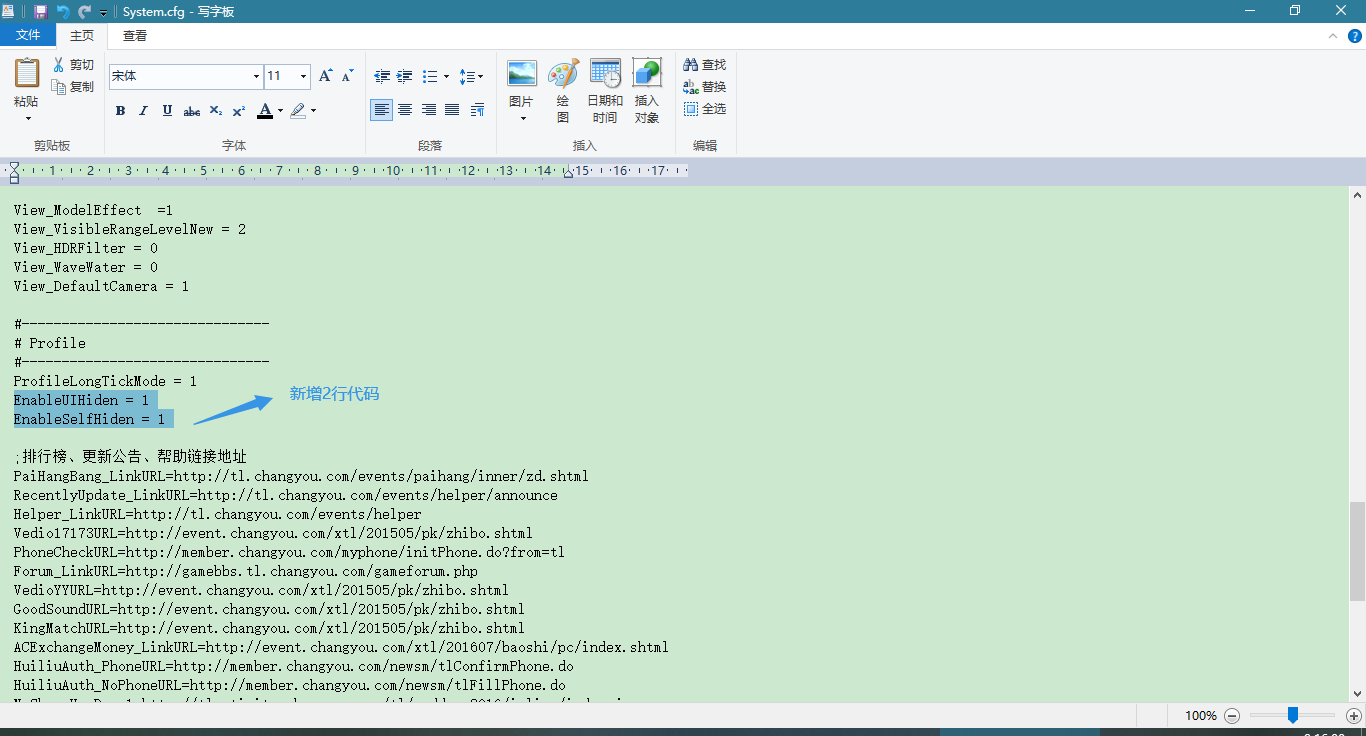
Task: Open the text color palette dropdown
Action: pos(280,110)
